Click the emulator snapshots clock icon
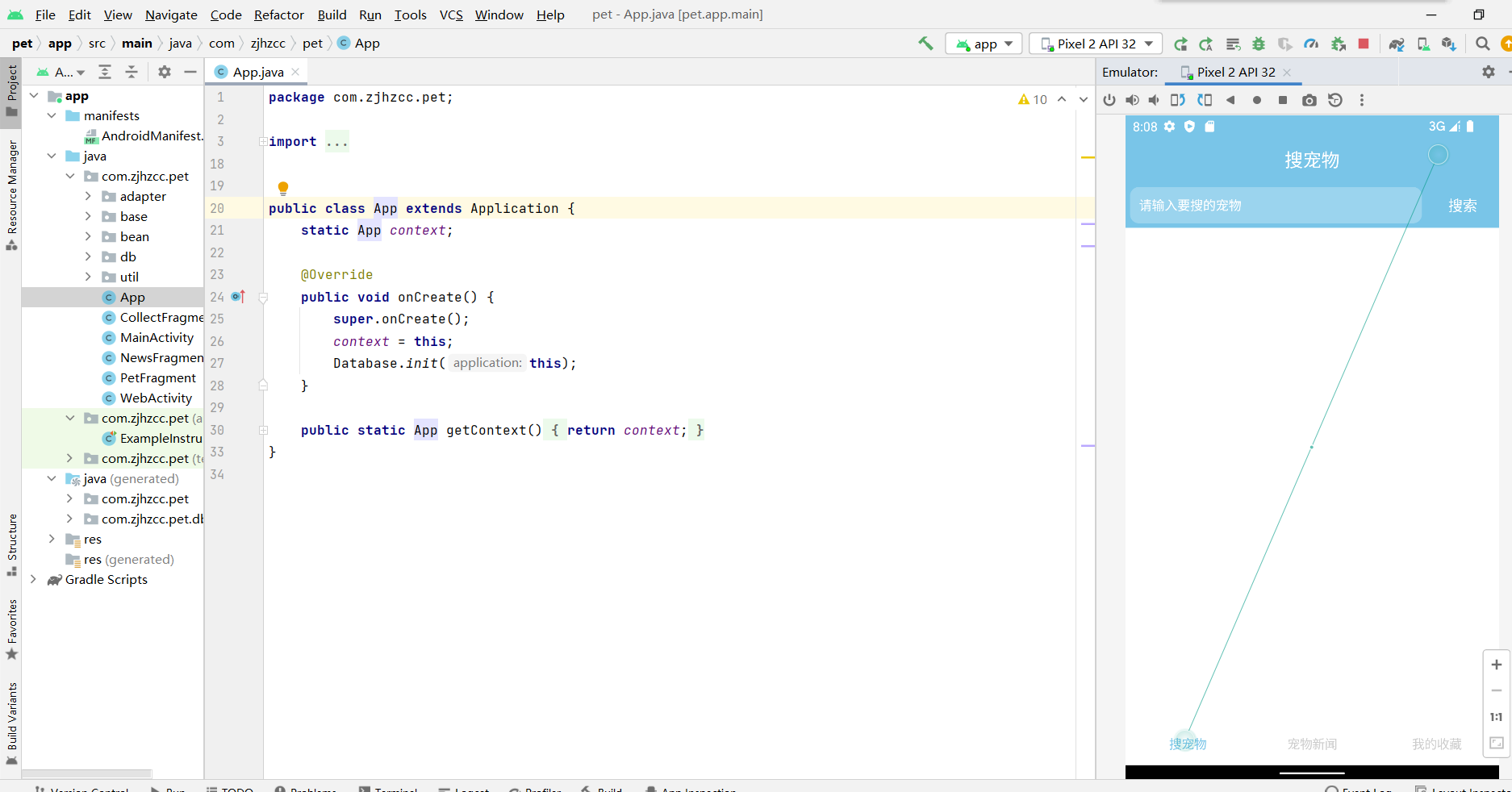Screen dimensions: 1512x792 (1335, 100)
